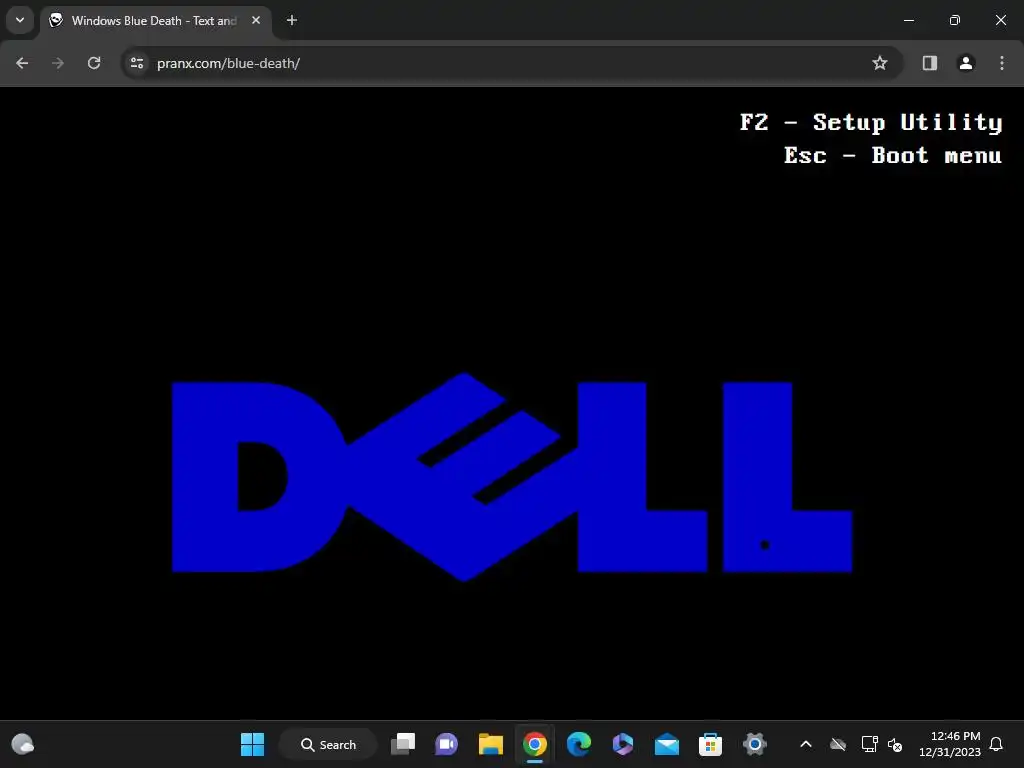Open Task View on the taskbar

coord(403,744)
